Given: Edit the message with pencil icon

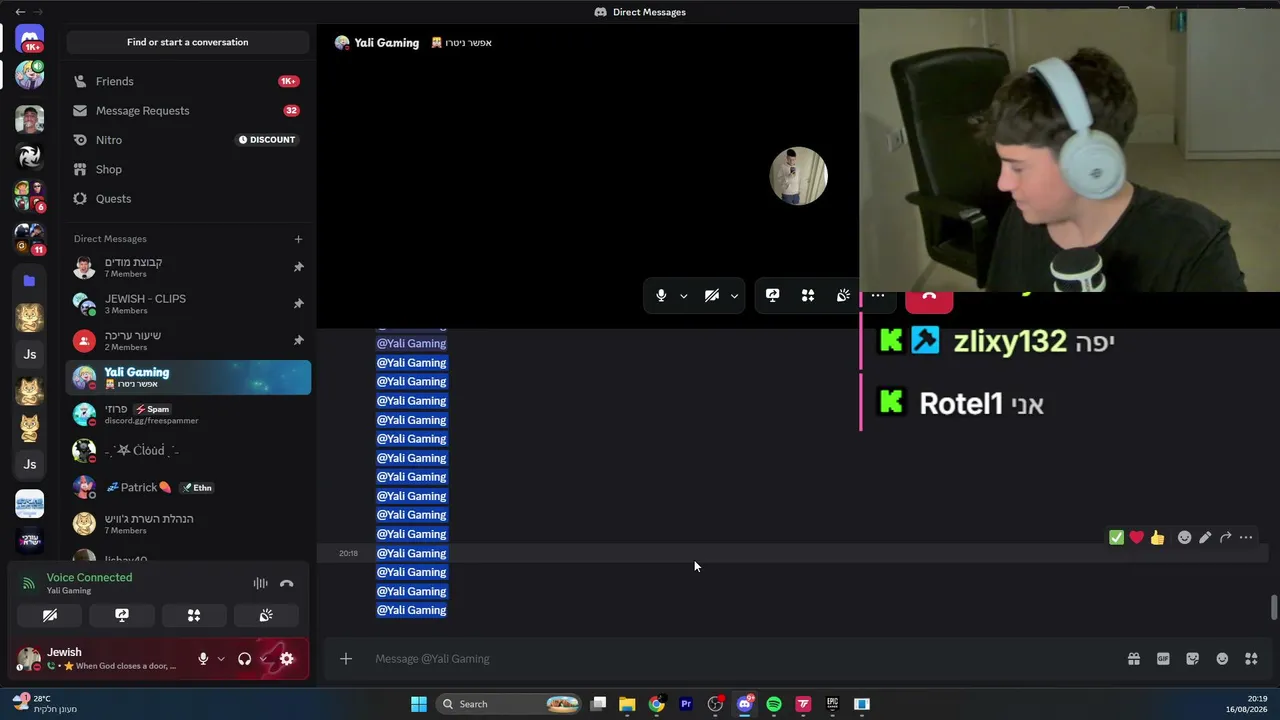Looking at the screenshot, I should point(1205,538).
